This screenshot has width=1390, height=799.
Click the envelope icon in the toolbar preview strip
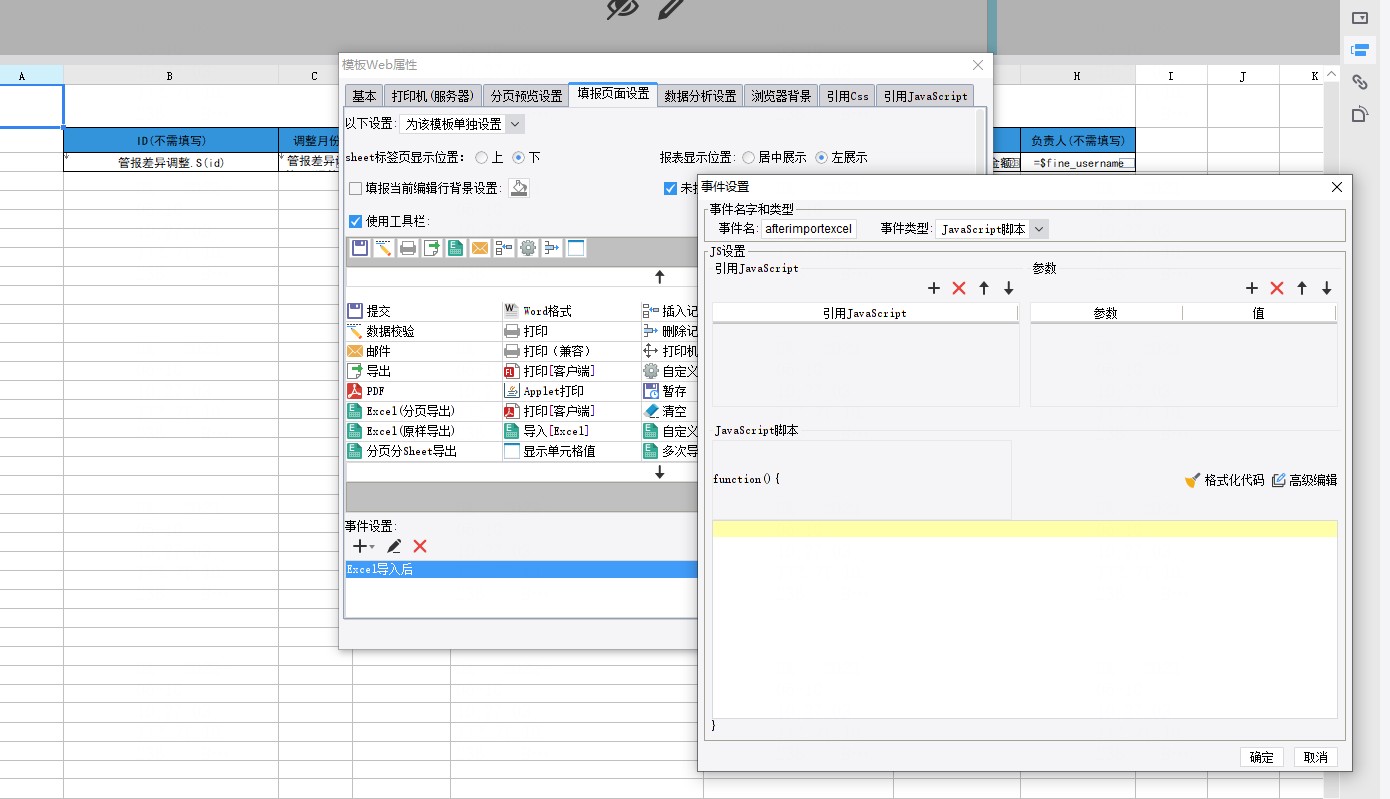click(x=479, y=248)
